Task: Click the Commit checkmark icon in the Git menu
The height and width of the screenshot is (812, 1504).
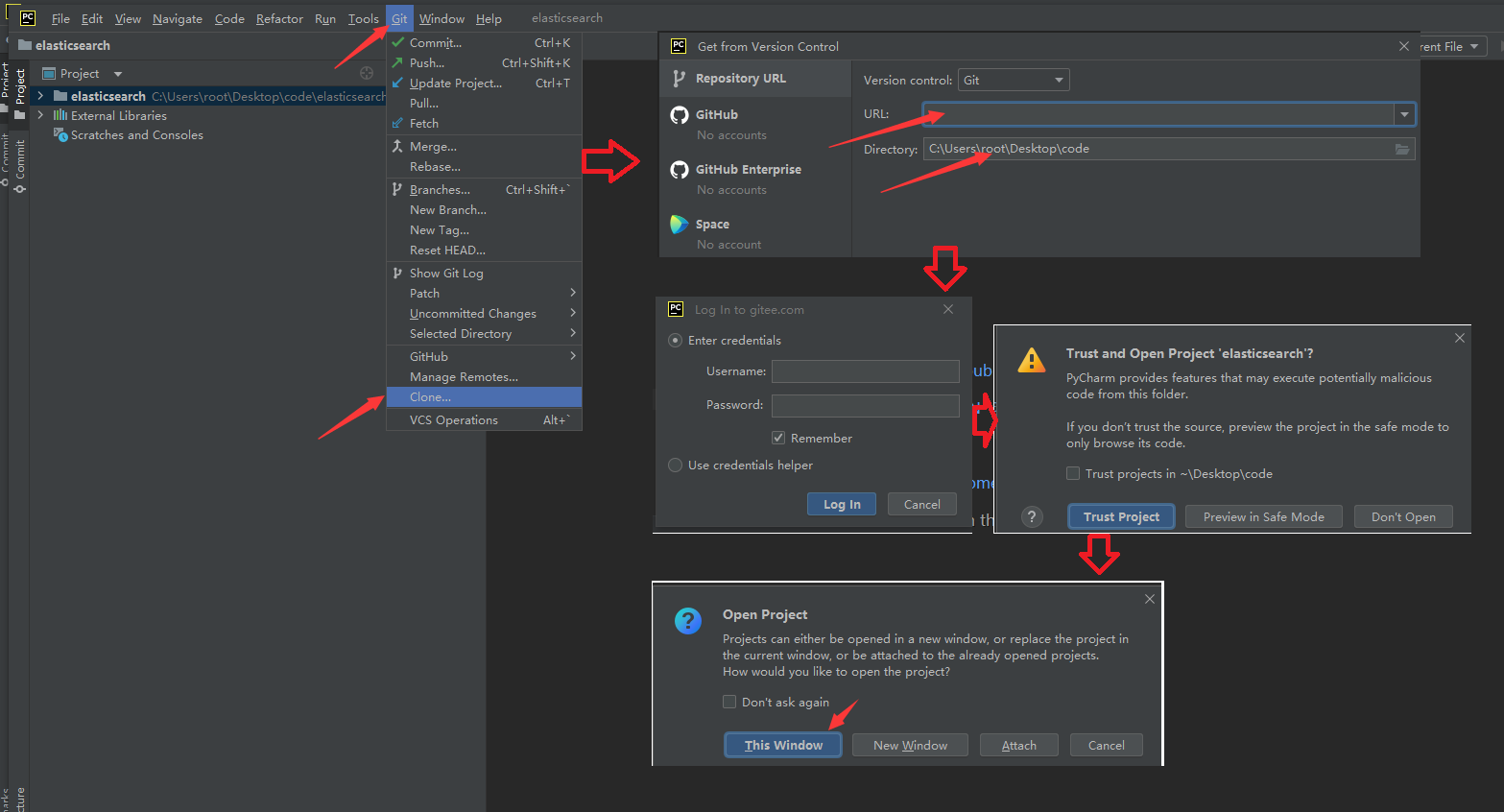Action: 397,42
